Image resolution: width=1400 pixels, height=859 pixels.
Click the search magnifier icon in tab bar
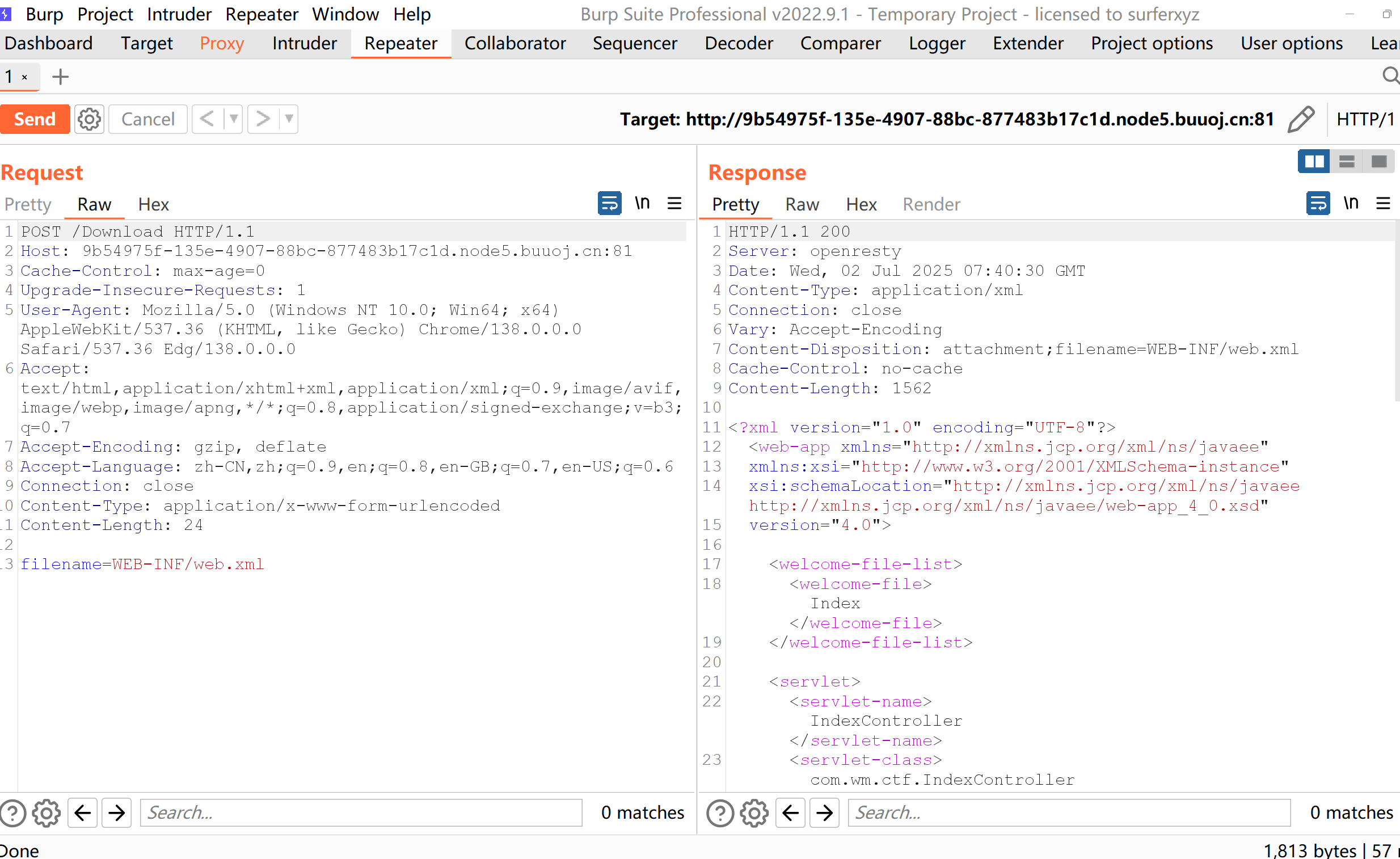[x=1390, y=75]
